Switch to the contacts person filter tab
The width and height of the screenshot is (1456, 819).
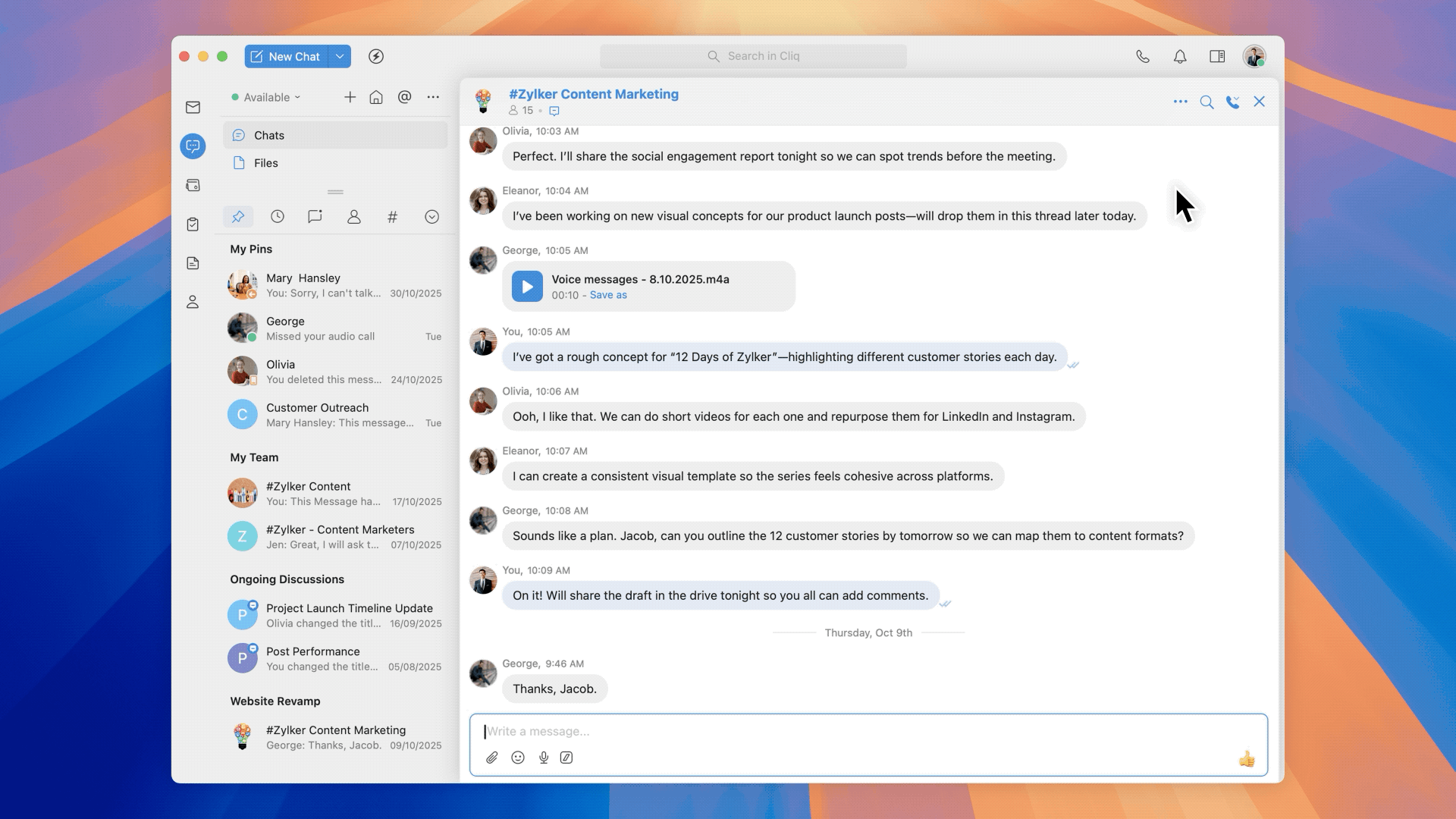[354, 217]
